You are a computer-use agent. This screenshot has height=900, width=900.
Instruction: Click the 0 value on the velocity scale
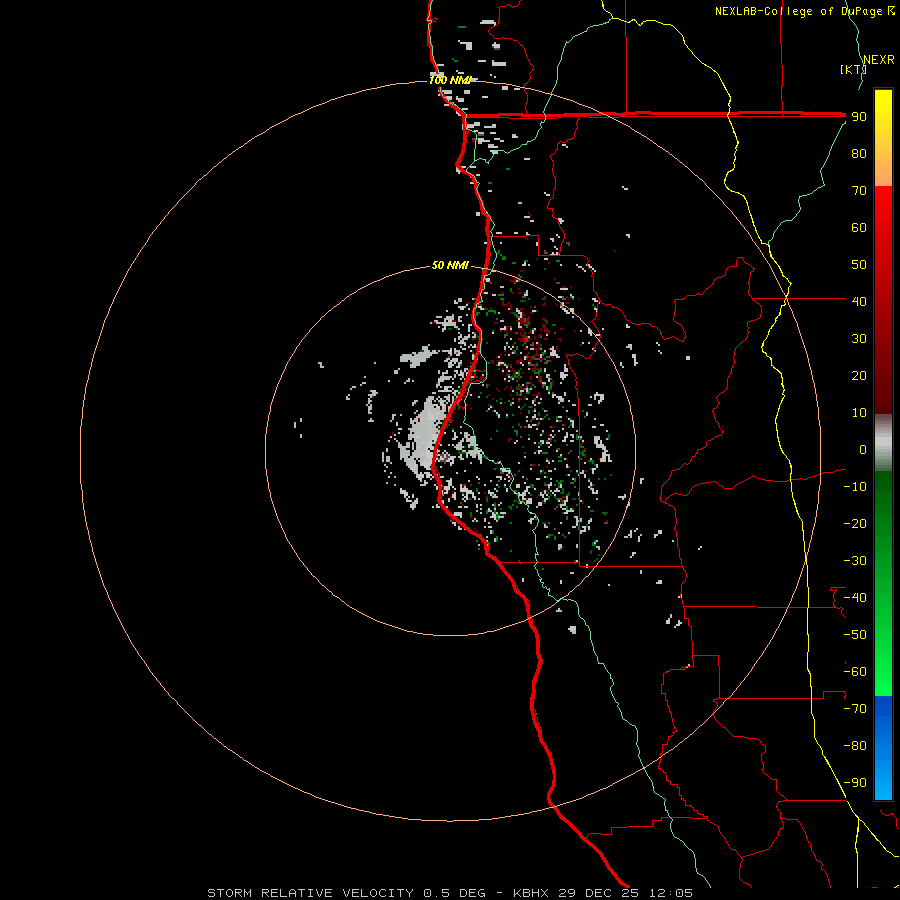863,449
